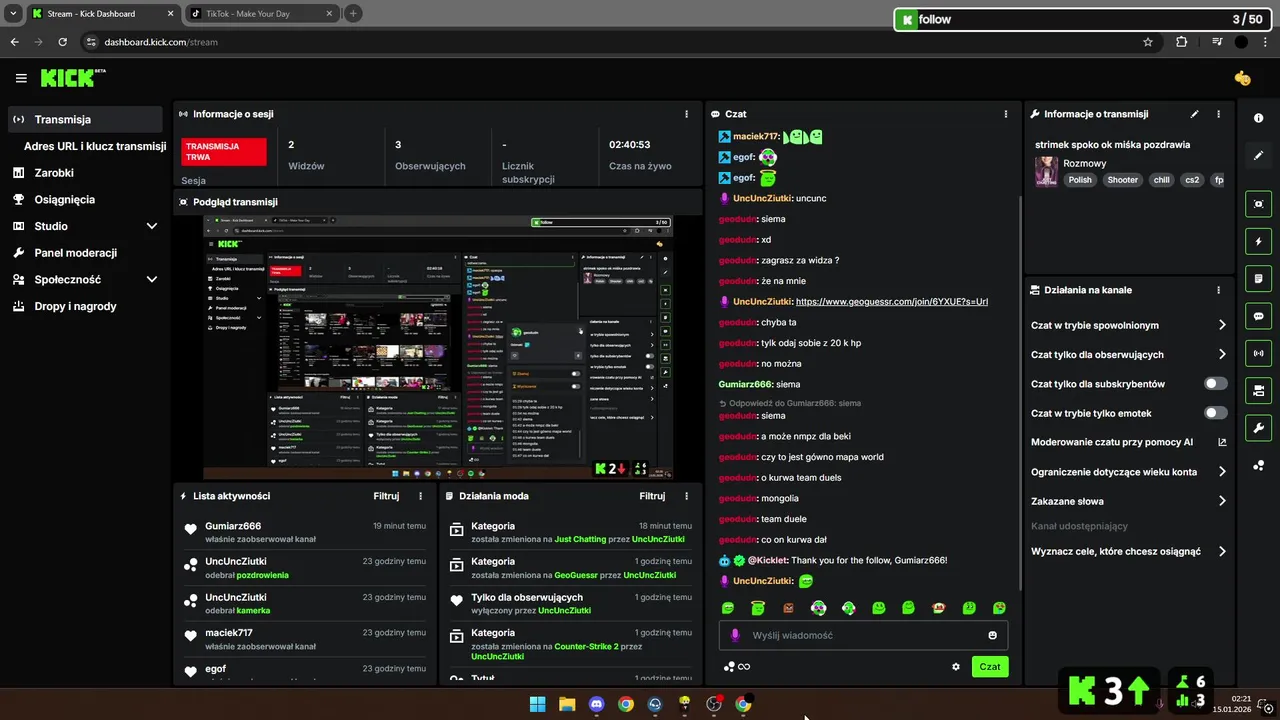The height and width of the screenshot is (720, 1280).
Task: Toggle the lightning bolt activity icon in the sidebar
Action: [1258, 241]
